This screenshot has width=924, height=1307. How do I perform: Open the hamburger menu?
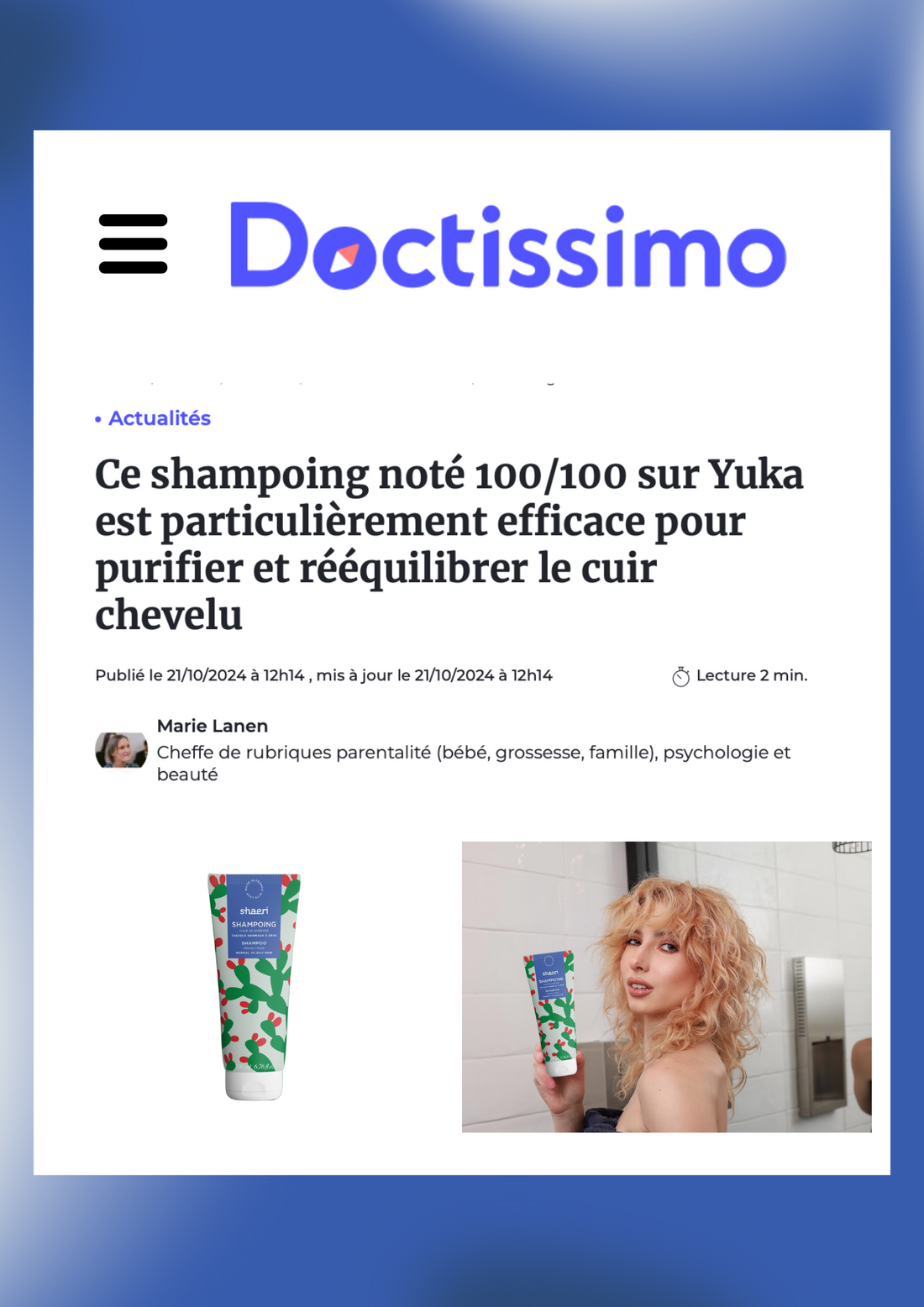click(x=133, y=244)
